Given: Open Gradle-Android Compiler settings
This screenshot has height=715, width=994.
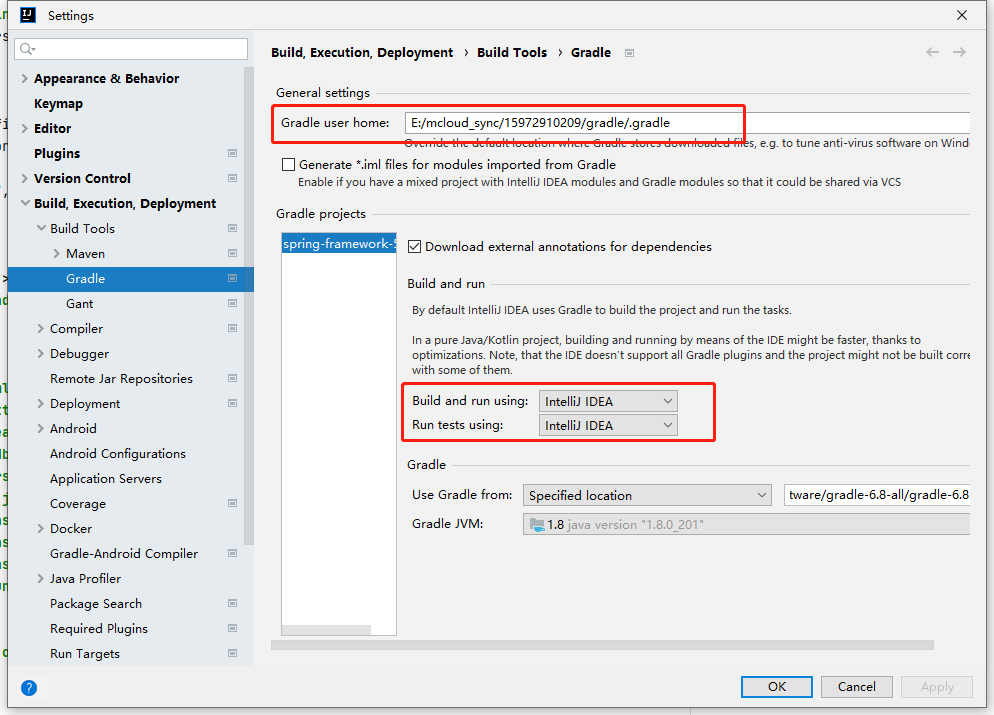Looking at the screenshot, I should [124, 553].
